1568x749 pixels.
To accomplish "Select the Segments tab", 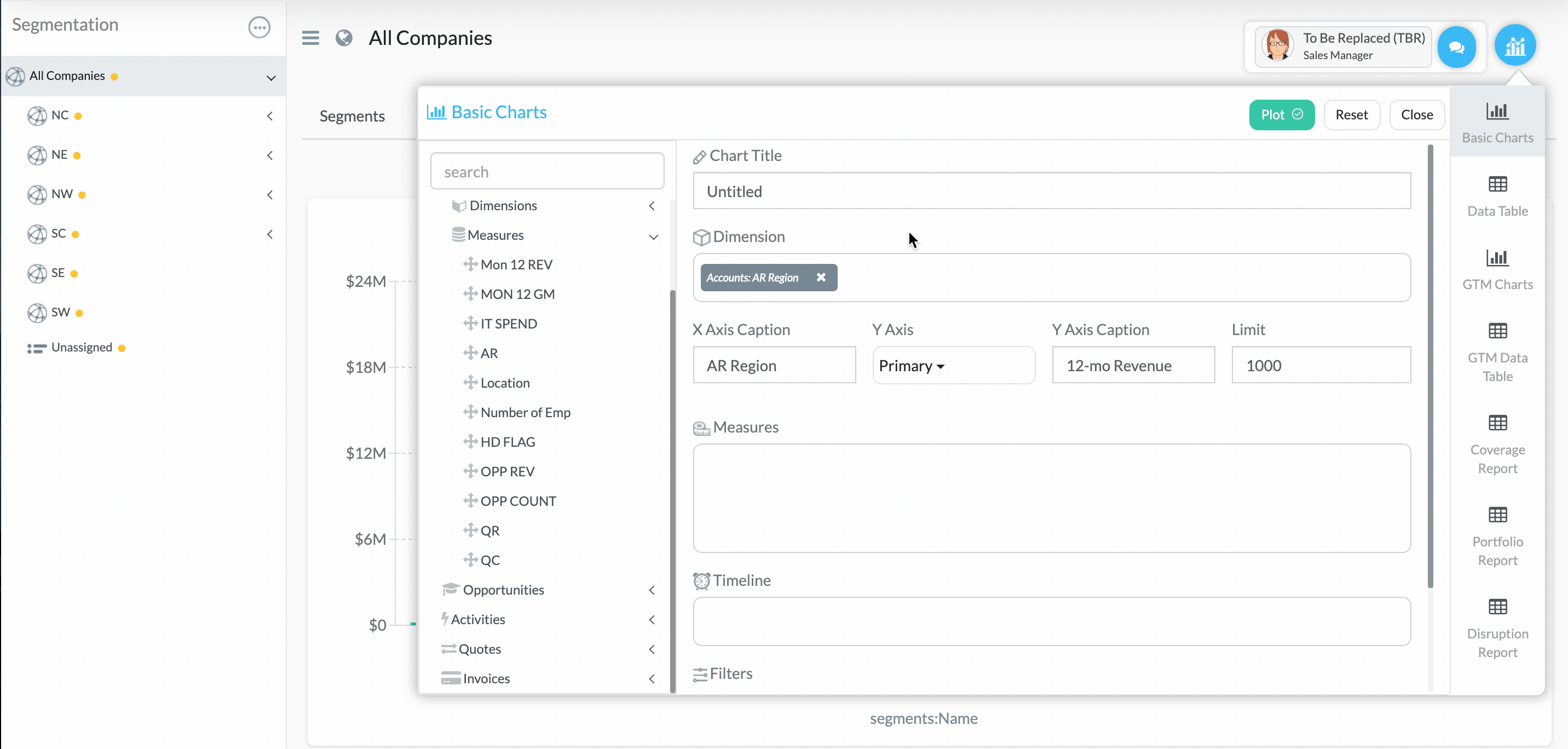I will click(x=352, y=116).
